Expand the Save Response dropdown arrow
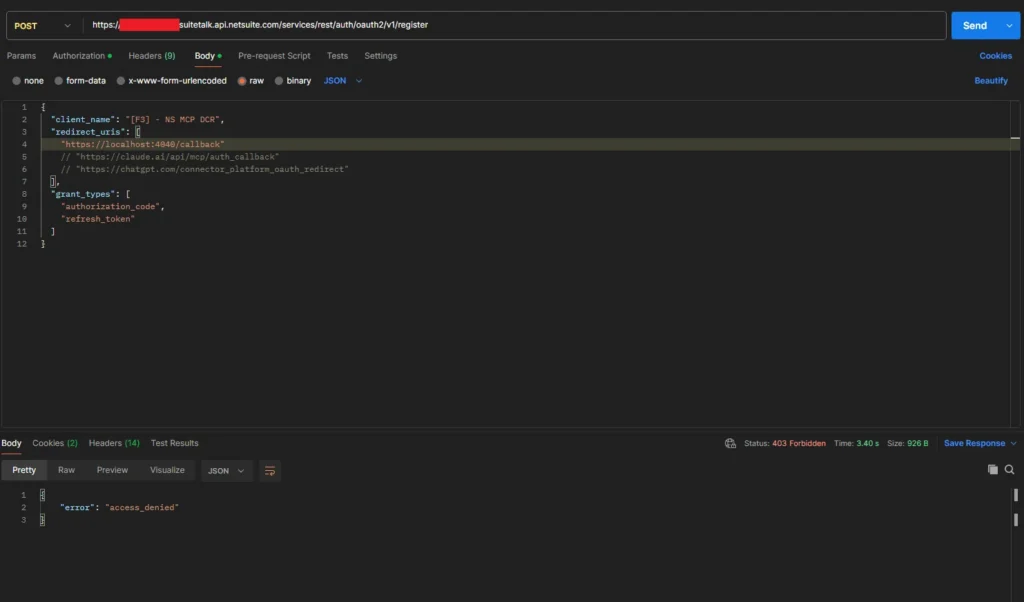 [1013, 443]
